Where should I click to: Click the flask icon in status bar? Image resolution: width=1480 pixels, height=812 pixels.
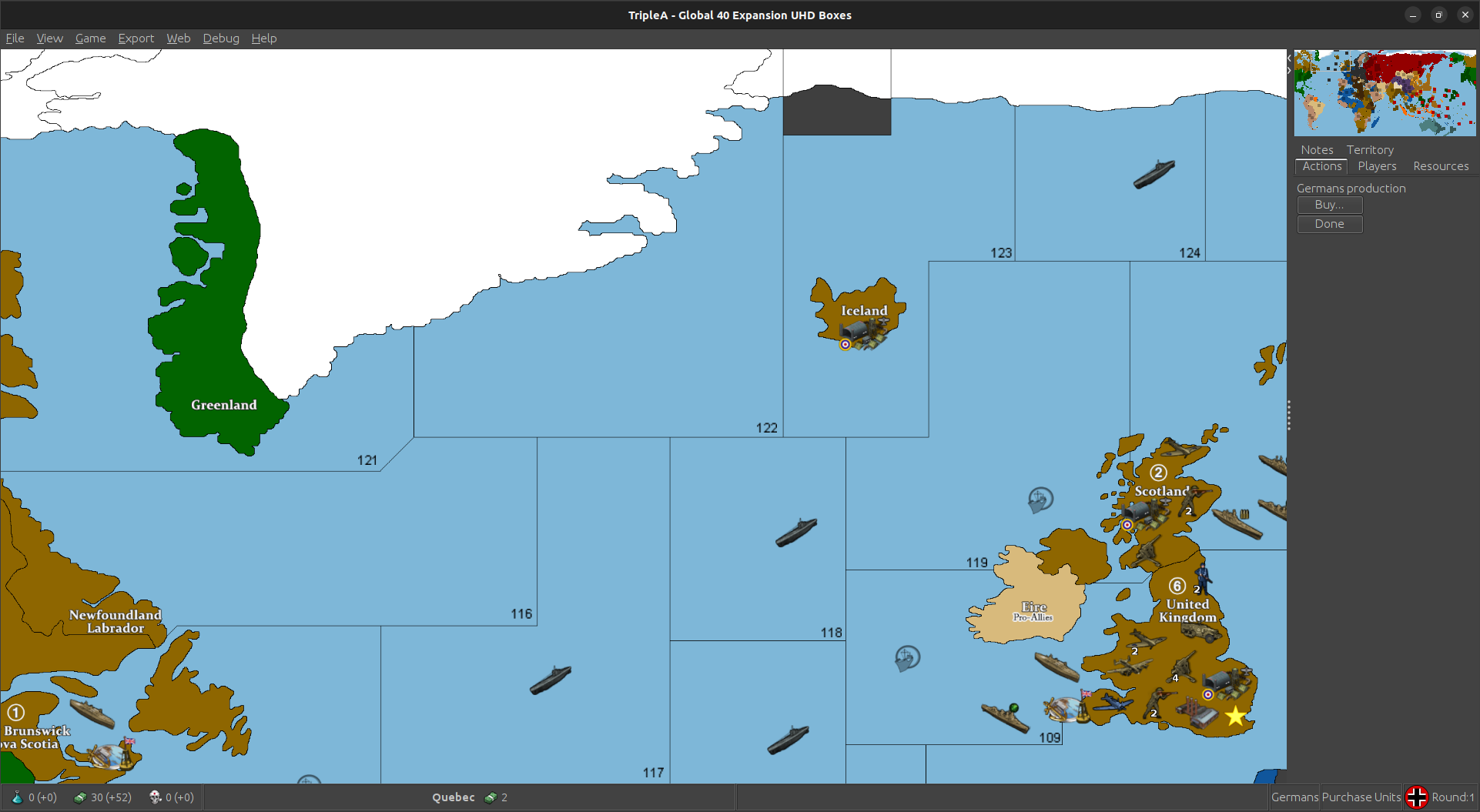(17, 797)
